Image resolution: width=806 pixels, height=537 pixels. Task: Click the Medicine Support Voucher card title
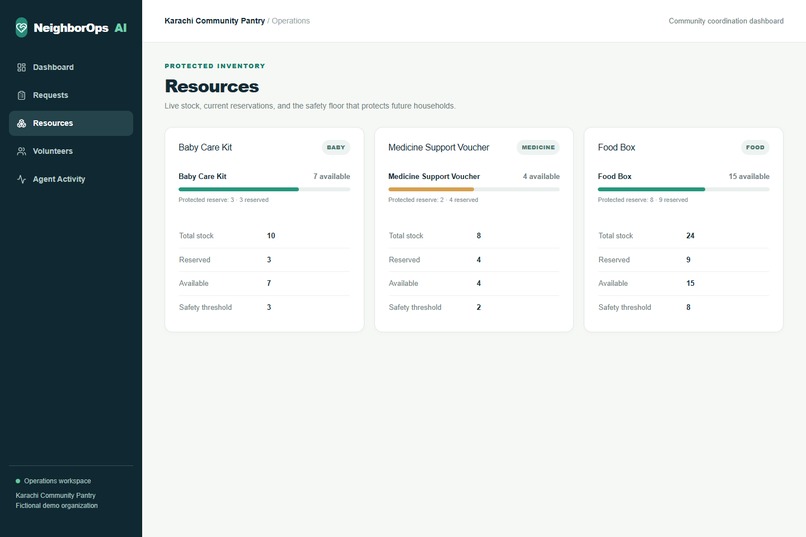tap(438, 147)
